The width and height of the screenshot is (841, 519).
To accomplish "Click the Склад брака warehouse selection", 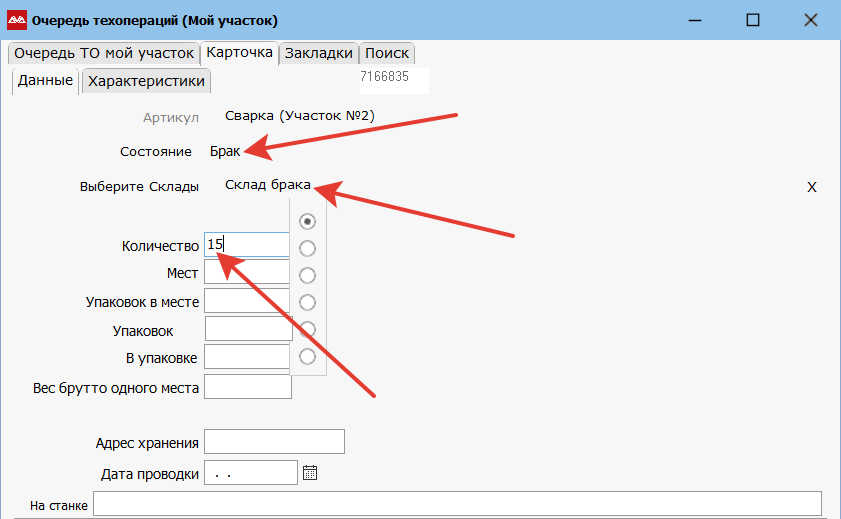I will (267, 186).
